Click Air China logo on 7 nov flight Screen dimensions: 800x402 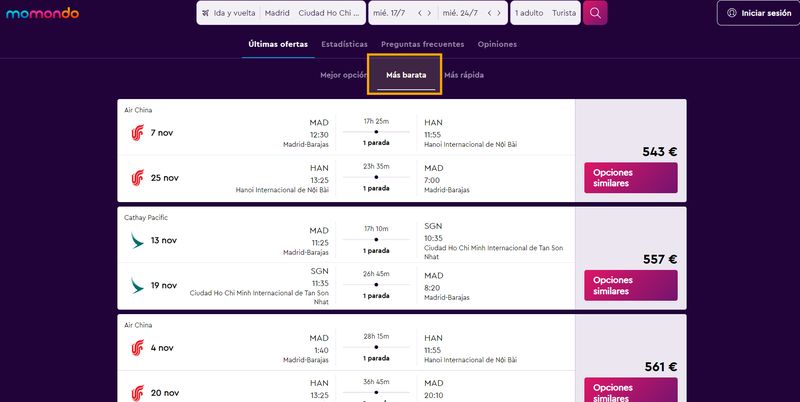click(x=137, y=133)
